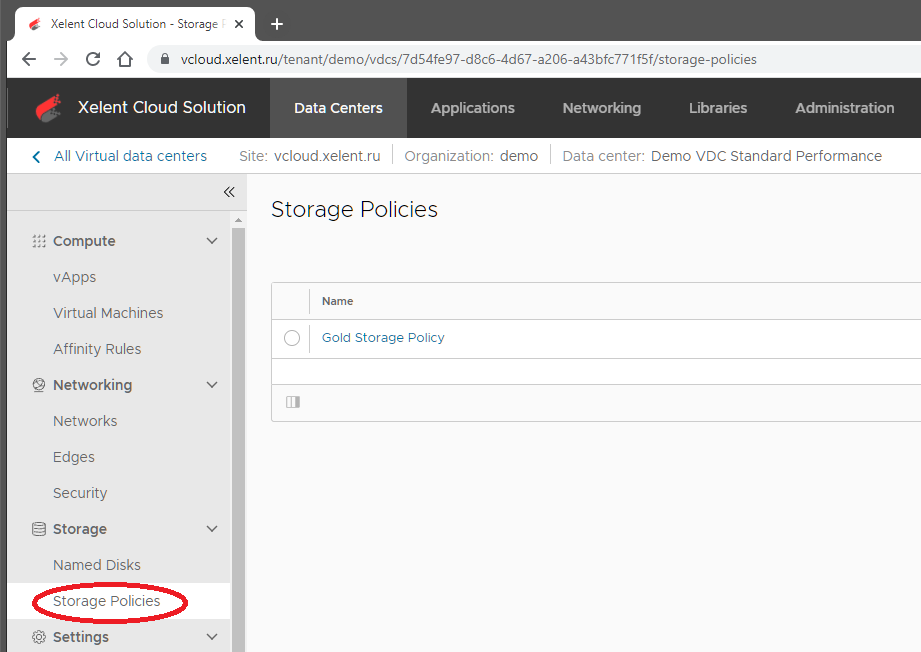Open Named Disks in the sidebar

(97, 565)
